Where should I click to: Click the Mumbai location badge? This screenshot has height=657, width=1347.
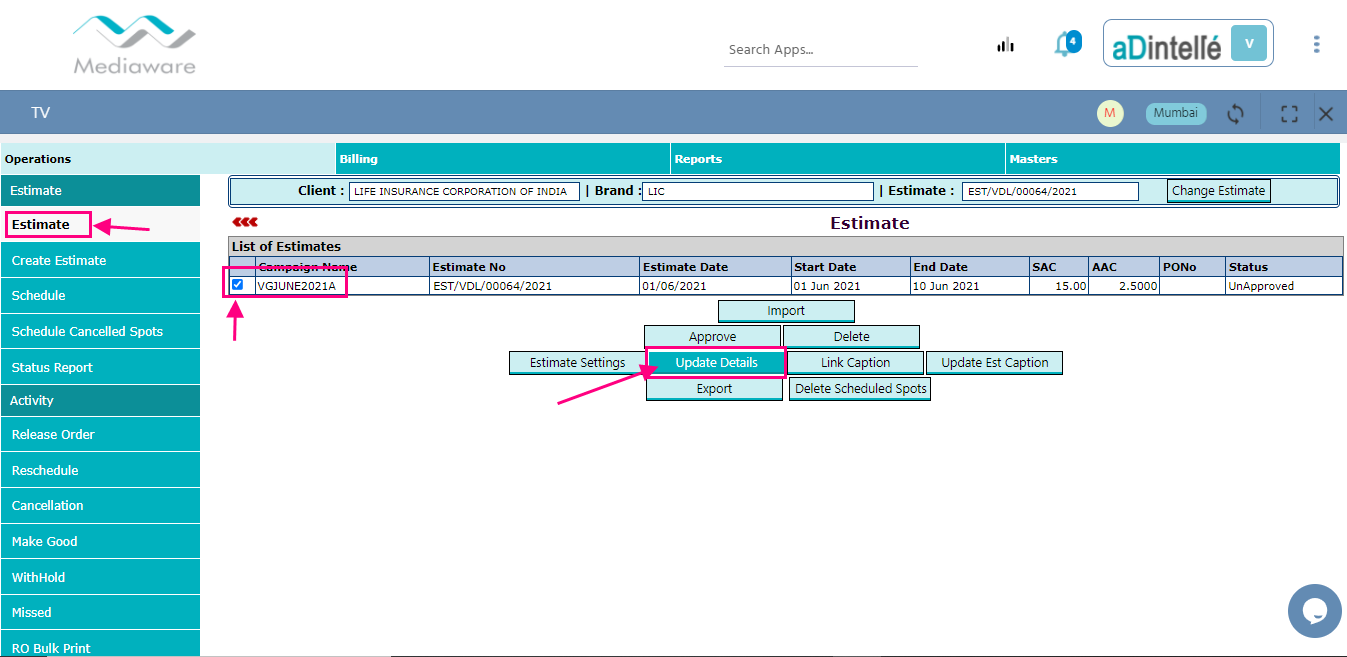point(1176,113)
